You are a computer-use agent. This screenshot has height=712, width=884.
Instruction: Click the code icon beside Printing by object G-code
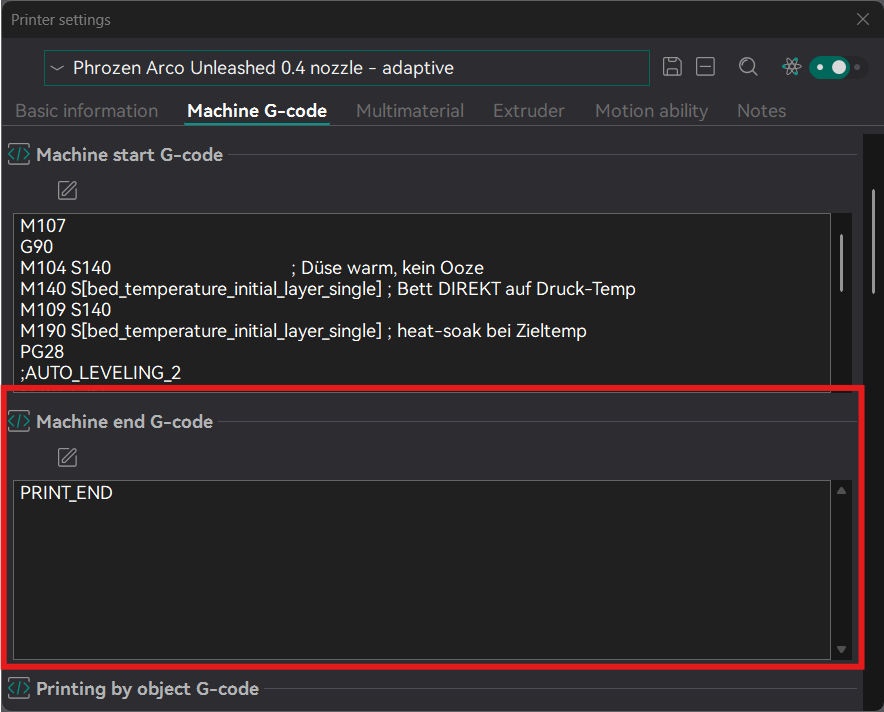pyautogui.click(x=19, y=688)
